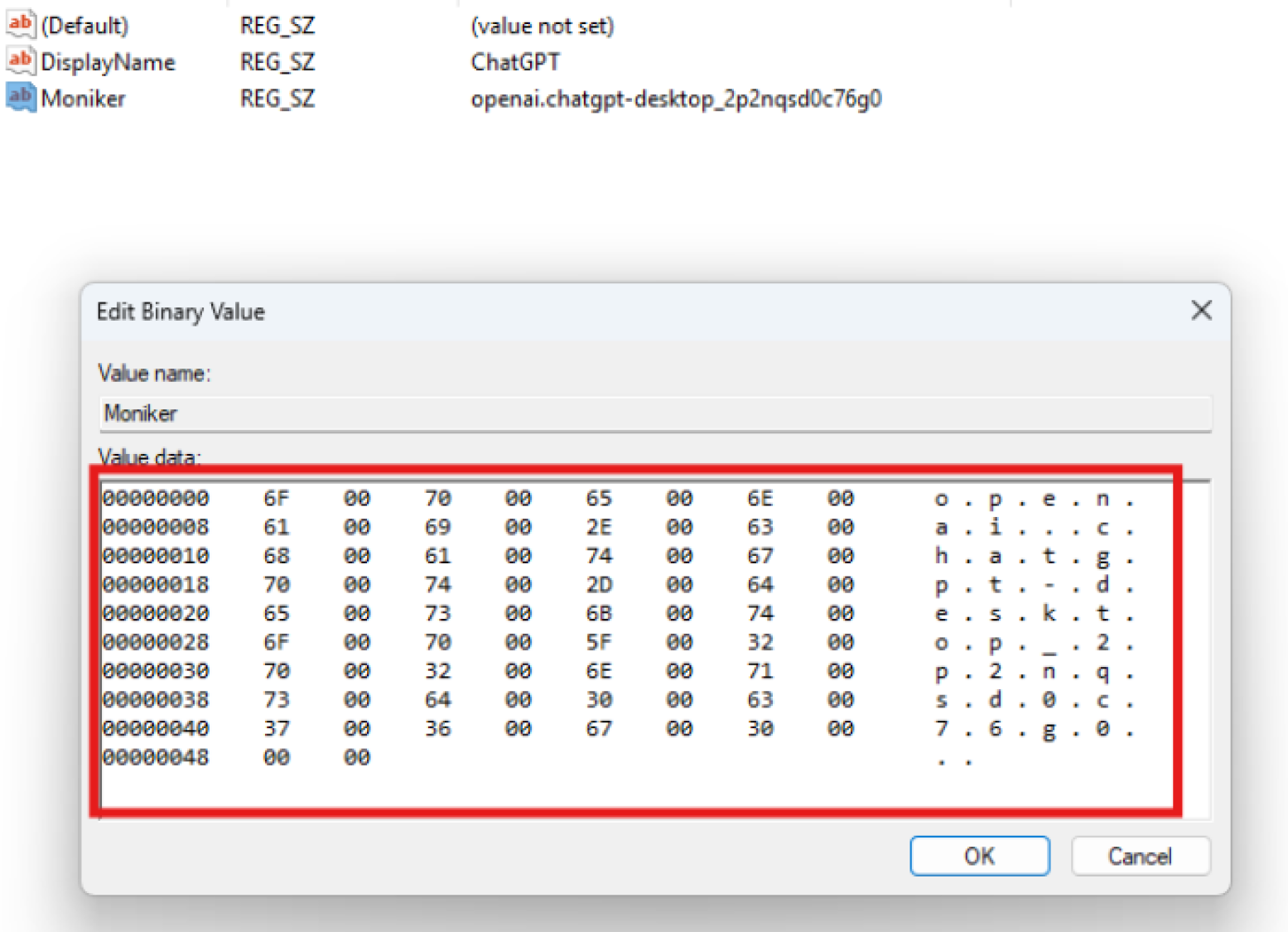Viewport: 1288px width, 932px height.
Task: Click the offset 00000030 in hex editor
Action: click(156, 671)
